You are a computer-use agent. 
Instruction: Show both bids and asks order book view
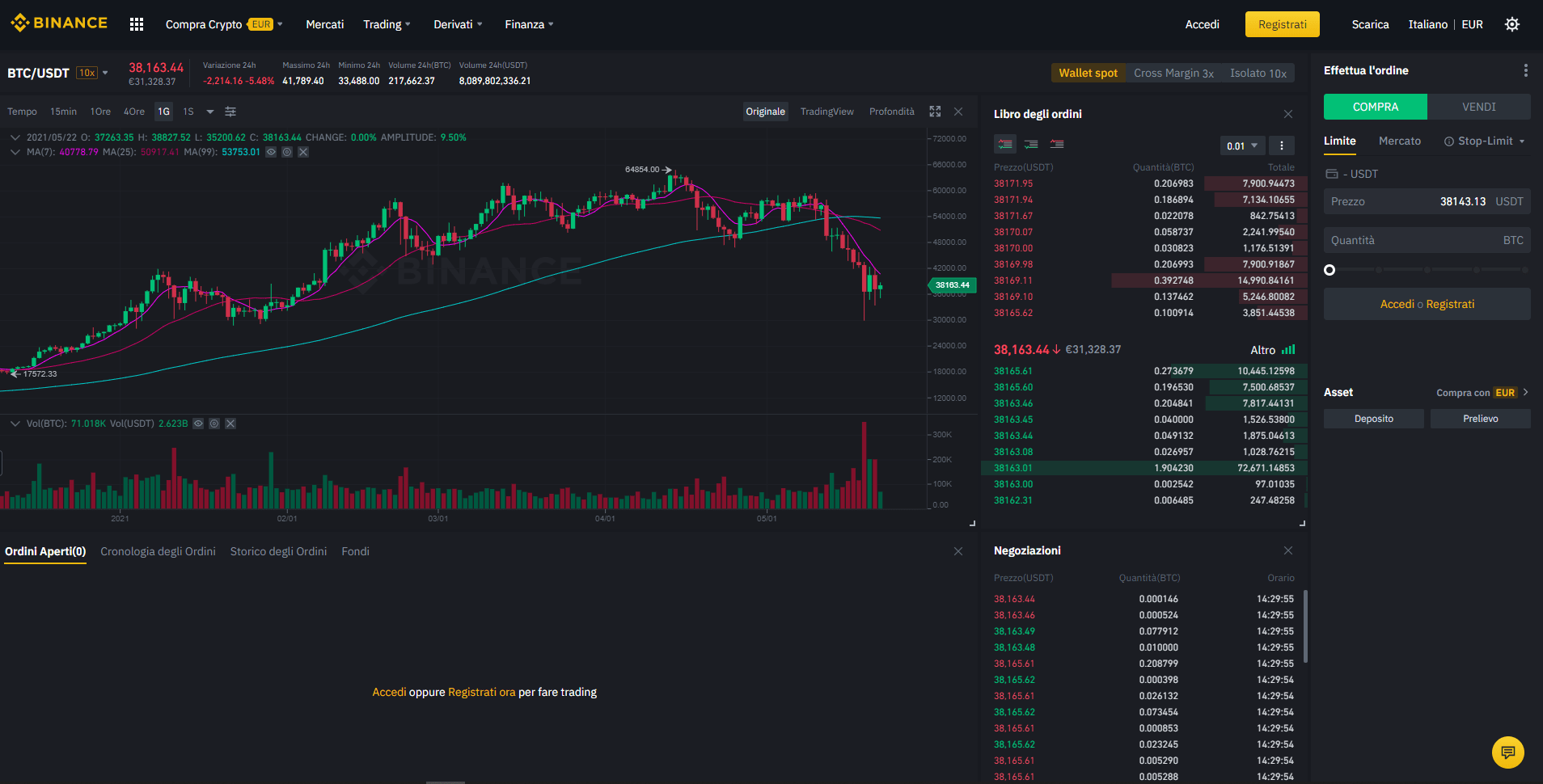1005,145
